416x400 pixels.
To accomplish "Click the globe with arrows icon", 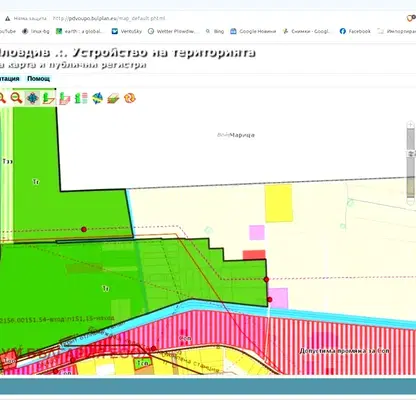I will (97, 98).
